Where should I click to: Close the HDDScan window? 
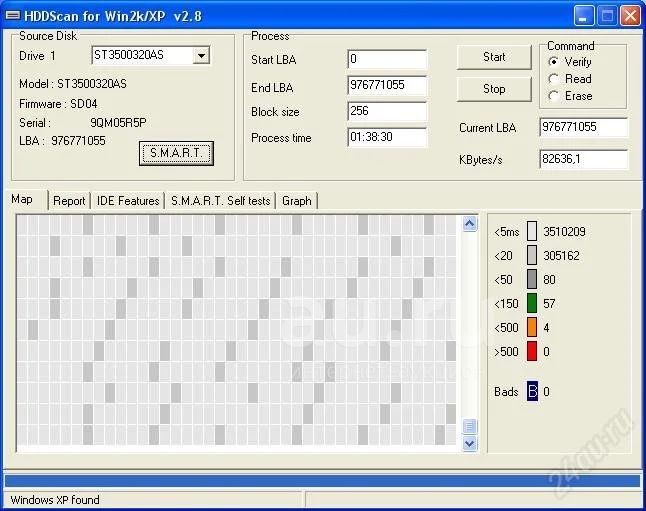630,16
